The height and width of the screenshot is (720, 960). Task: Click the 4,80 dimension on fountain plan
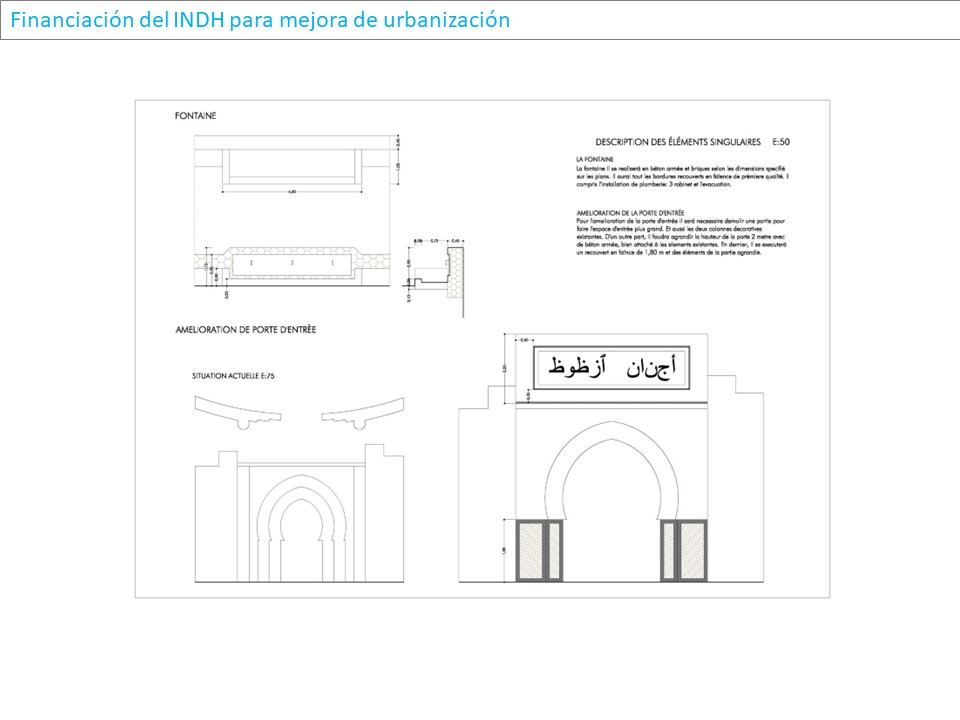[292, 191]
